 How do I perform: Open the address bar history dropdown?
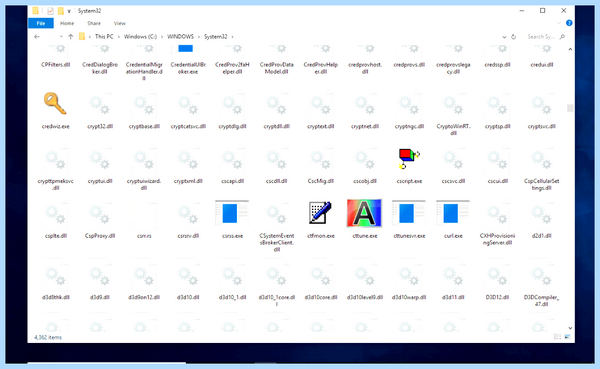[x=504, y=37]
